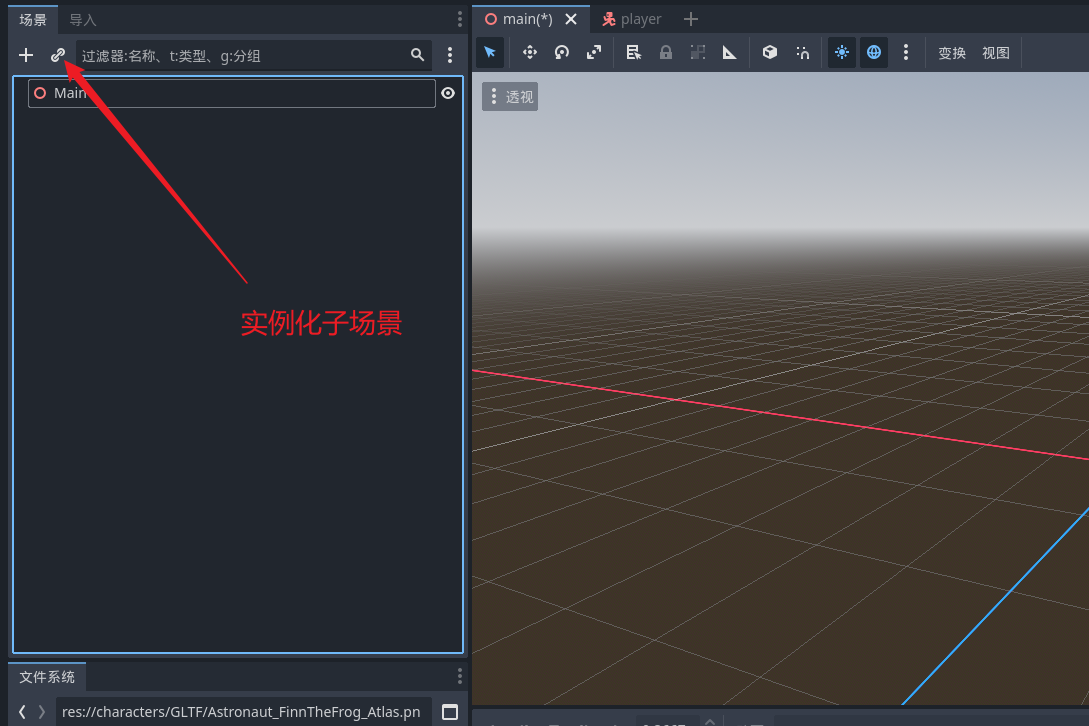Open the 透视 viewport options menu
The height and width of the screenshot is (726, 1089).
pyautogui.click(x=510, y=97)
